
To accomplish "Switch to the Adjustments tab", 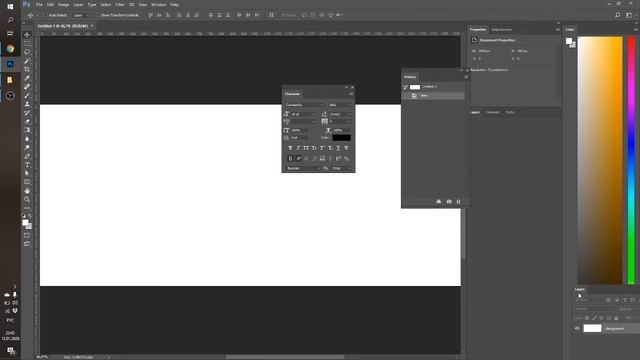I will point(502,30).
